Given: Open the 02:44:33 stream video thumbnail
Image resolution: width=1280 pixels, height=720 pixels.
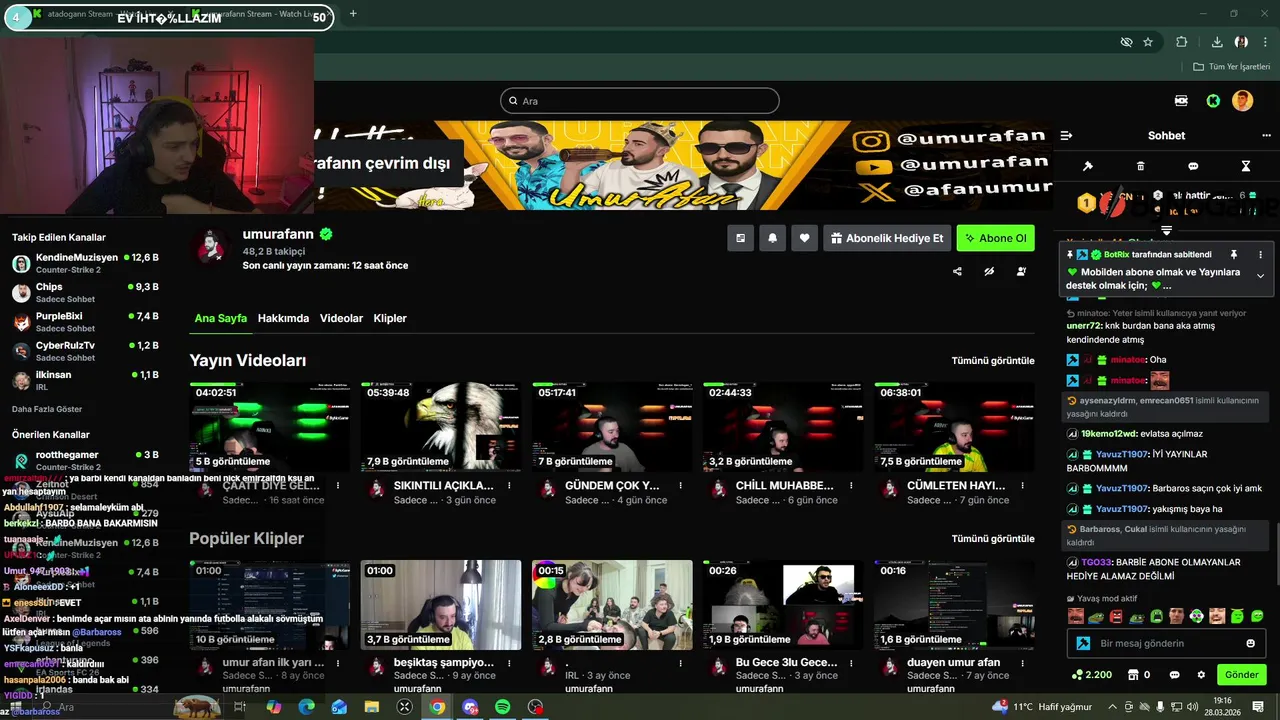Looking at the screenshot, I should pos(783,427).
